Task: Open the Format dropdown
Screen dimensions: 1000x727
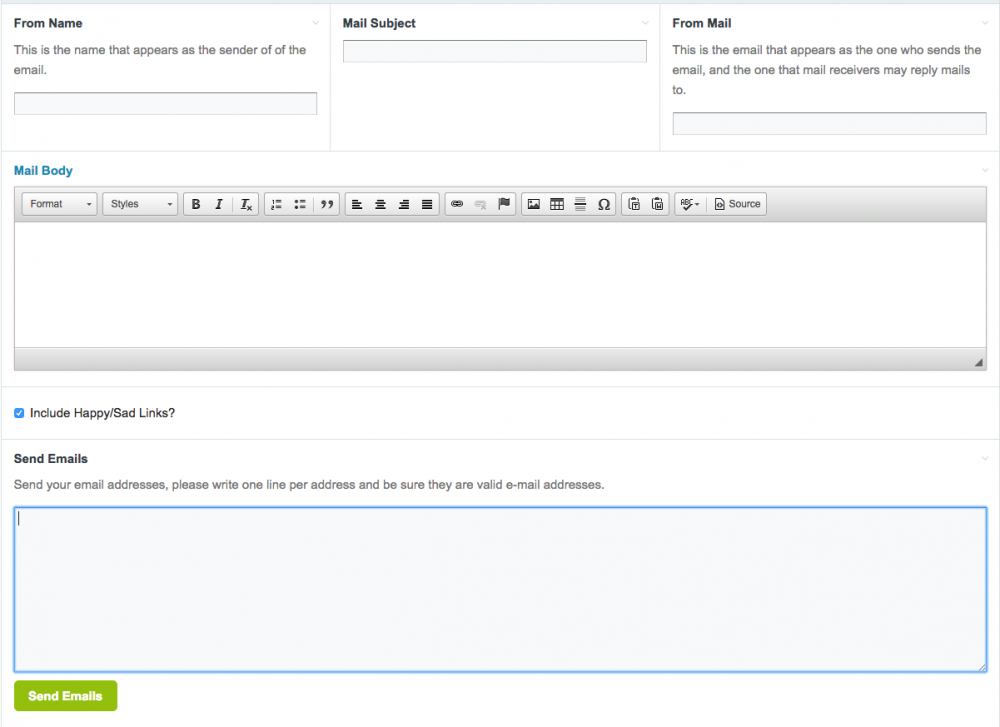Action: pos(60,204)
